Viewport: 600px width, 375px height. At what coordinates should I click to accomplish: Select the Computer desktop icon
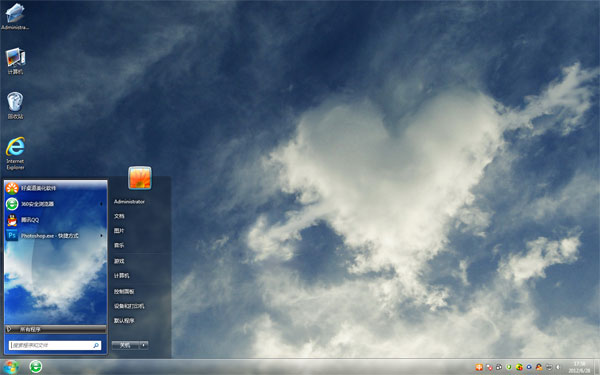coord(15,60)
